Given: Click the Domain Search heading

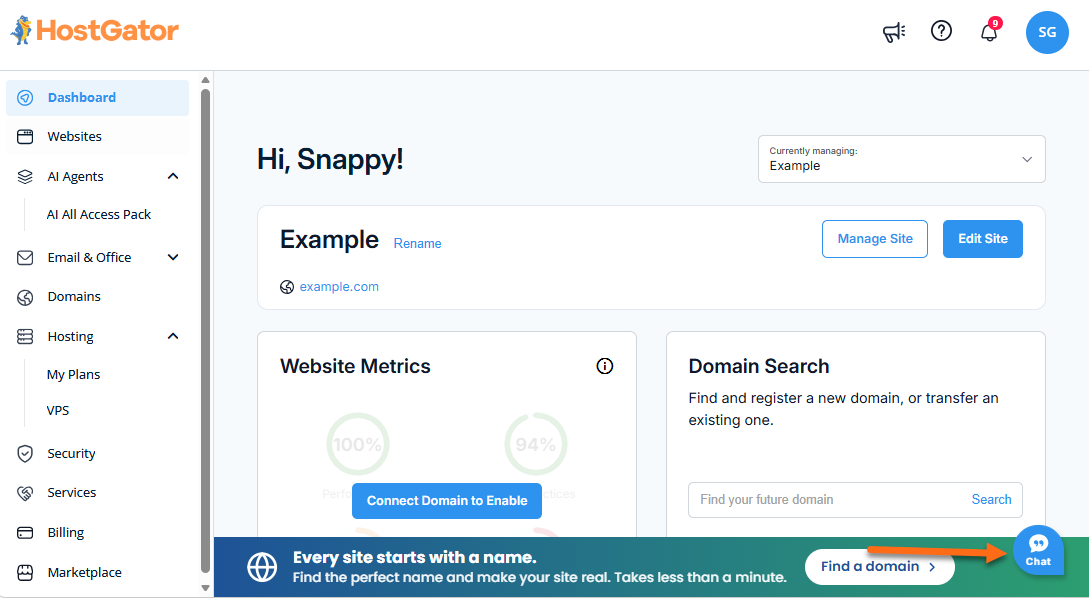Looking at the screenshot, I should [759, 366].
